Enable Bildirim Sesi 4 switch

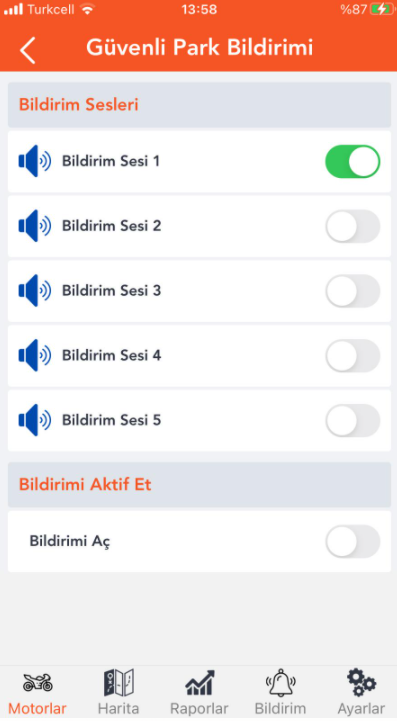(x=353, y=355)
